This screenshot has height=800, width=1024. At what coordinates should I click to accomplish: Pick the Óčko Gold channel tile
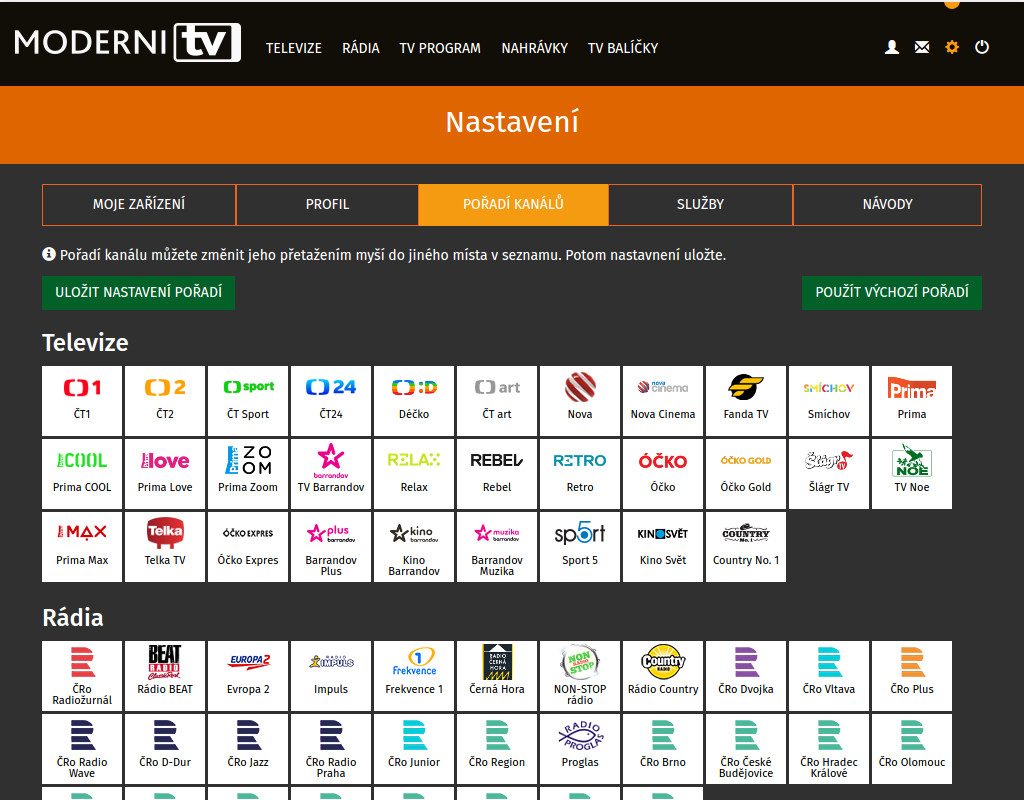746,473
